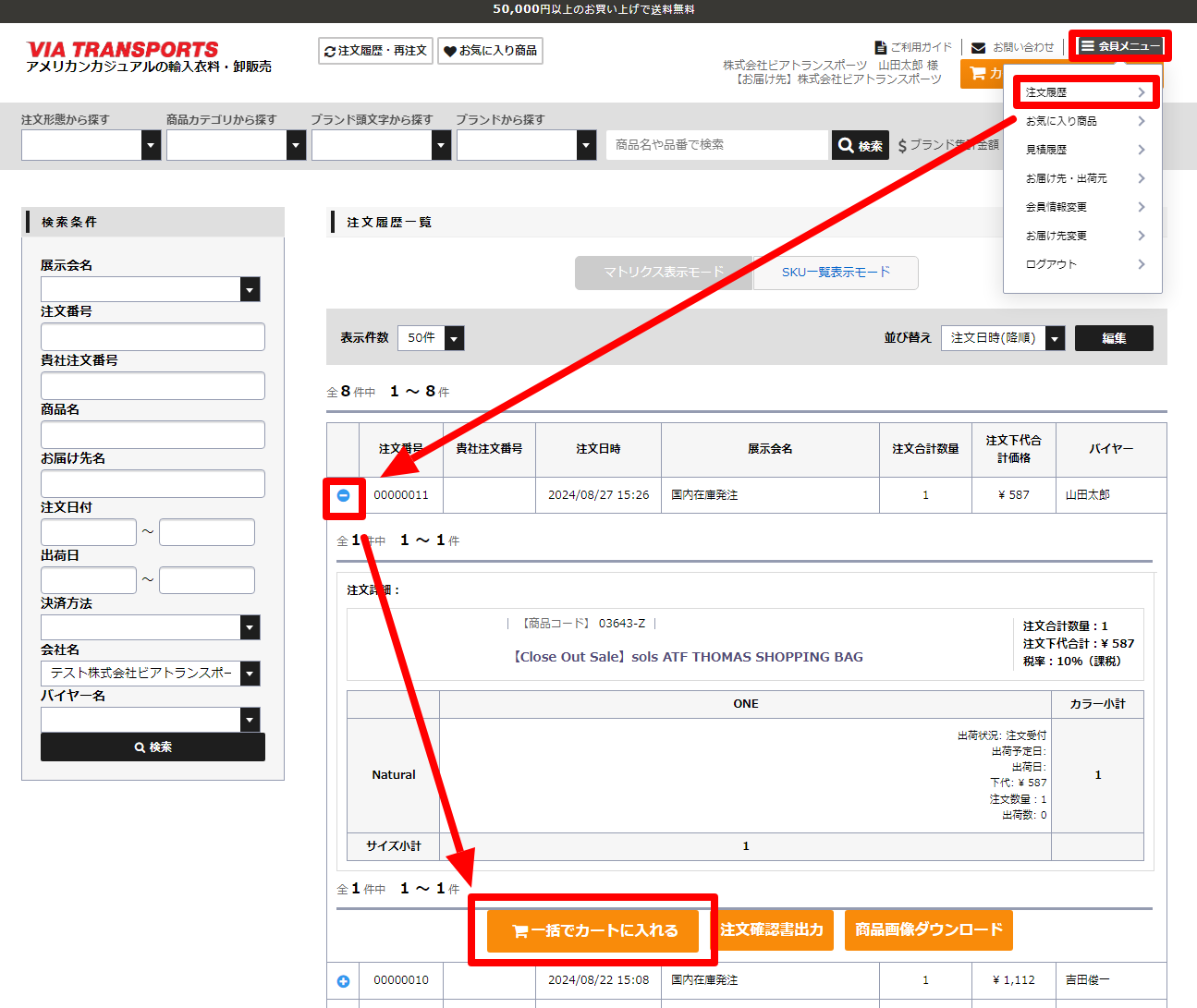Click the 2024/08/27 15:26 date cell

pos(598,495)
